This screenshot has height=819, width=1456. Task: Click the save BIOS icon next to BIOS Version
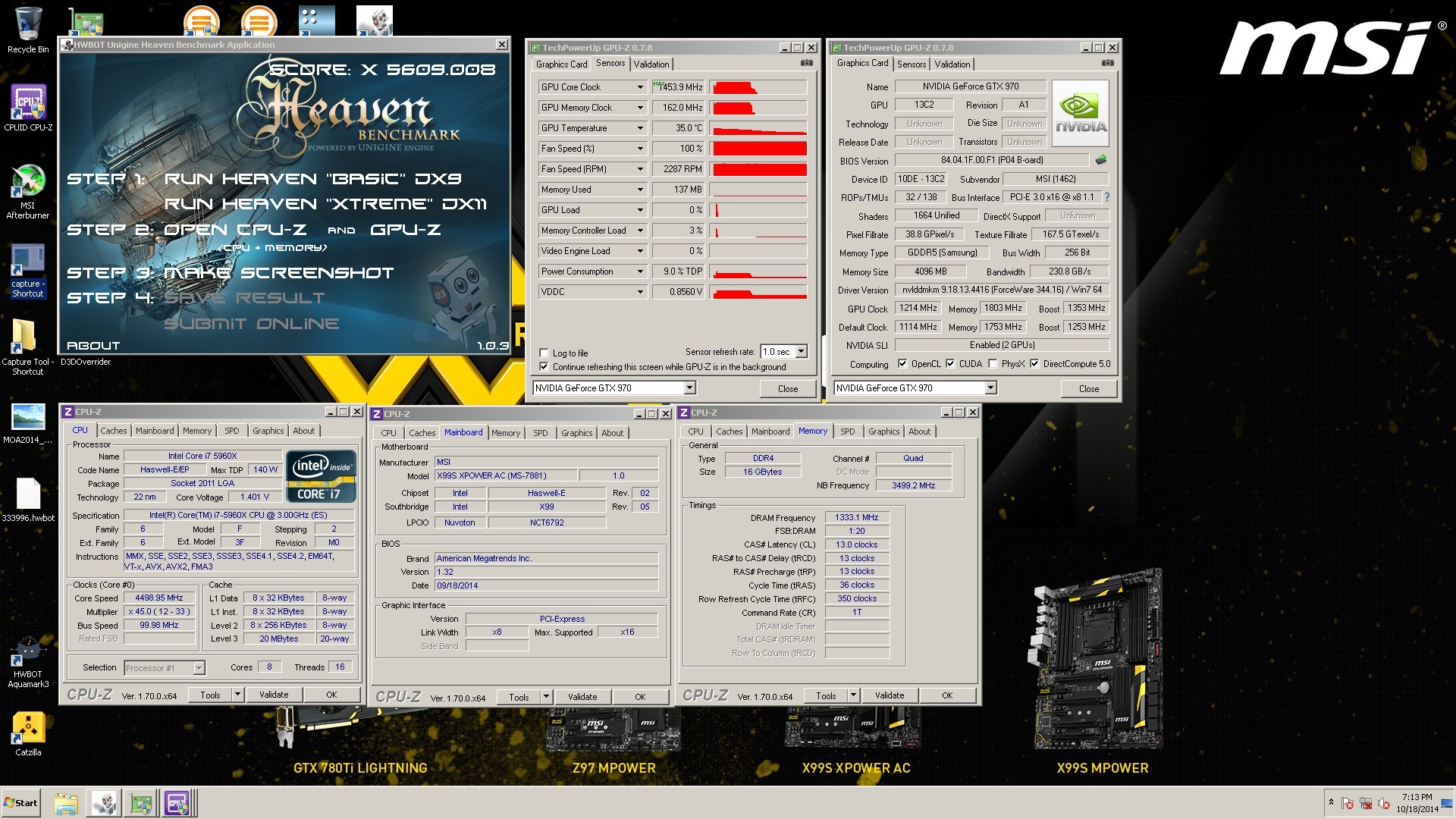tap(1101, 160)
